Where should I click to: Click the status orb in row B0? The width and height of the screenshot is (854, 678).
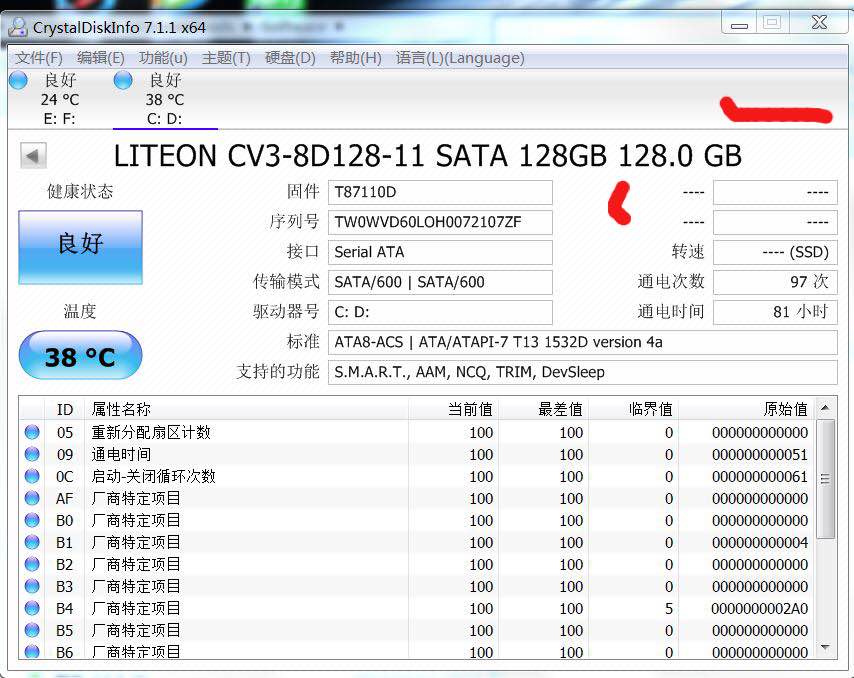click(x=32, y=520)
